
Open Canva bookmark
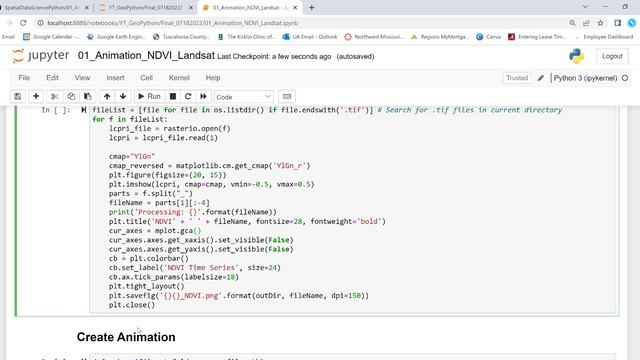pos(488,37)
